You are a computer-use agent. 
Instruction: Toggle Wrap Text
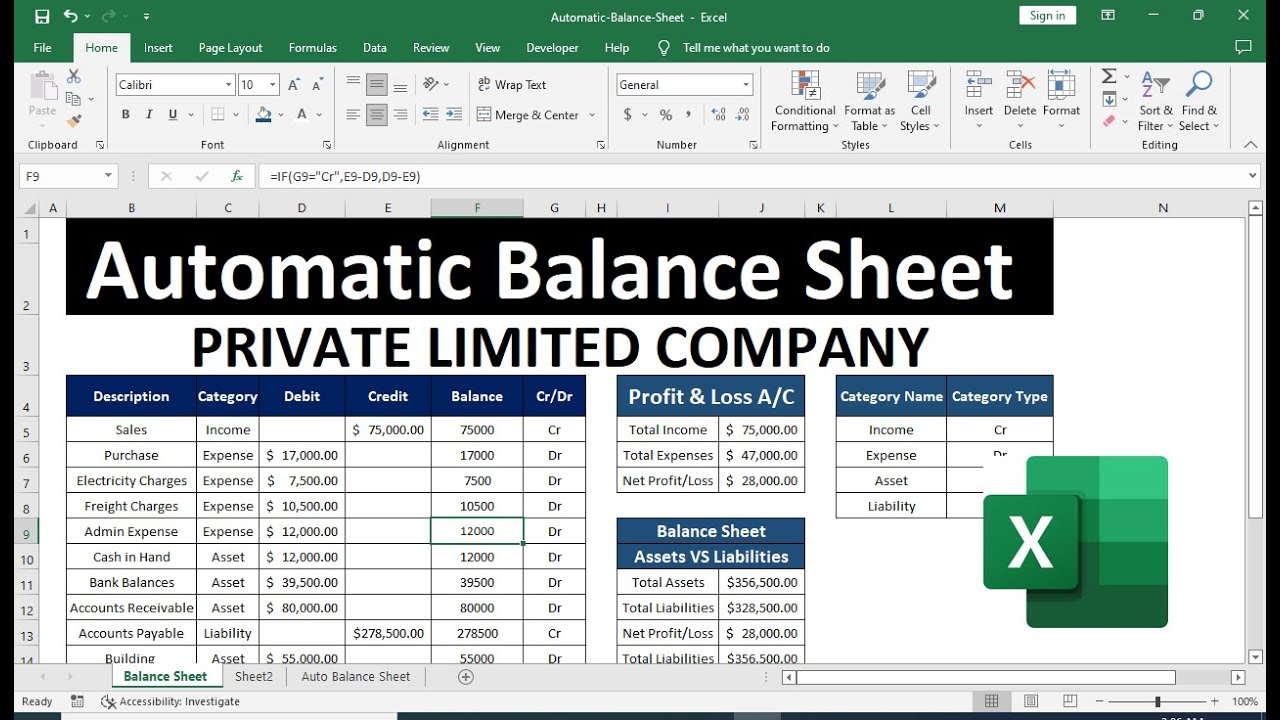tap(512, 85)
